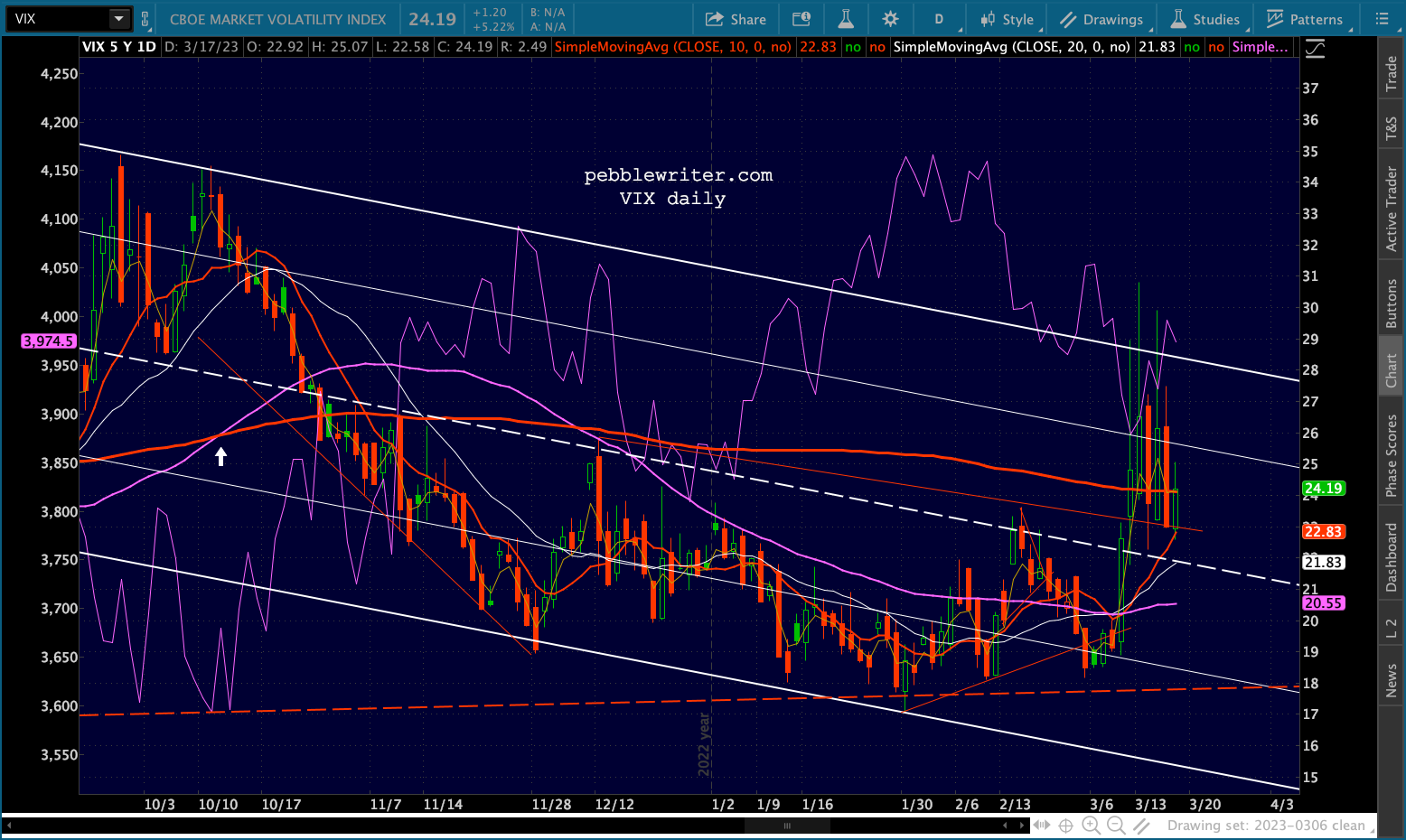Open chart settings gear icon

pyautogui.click(x=890, y=19)
